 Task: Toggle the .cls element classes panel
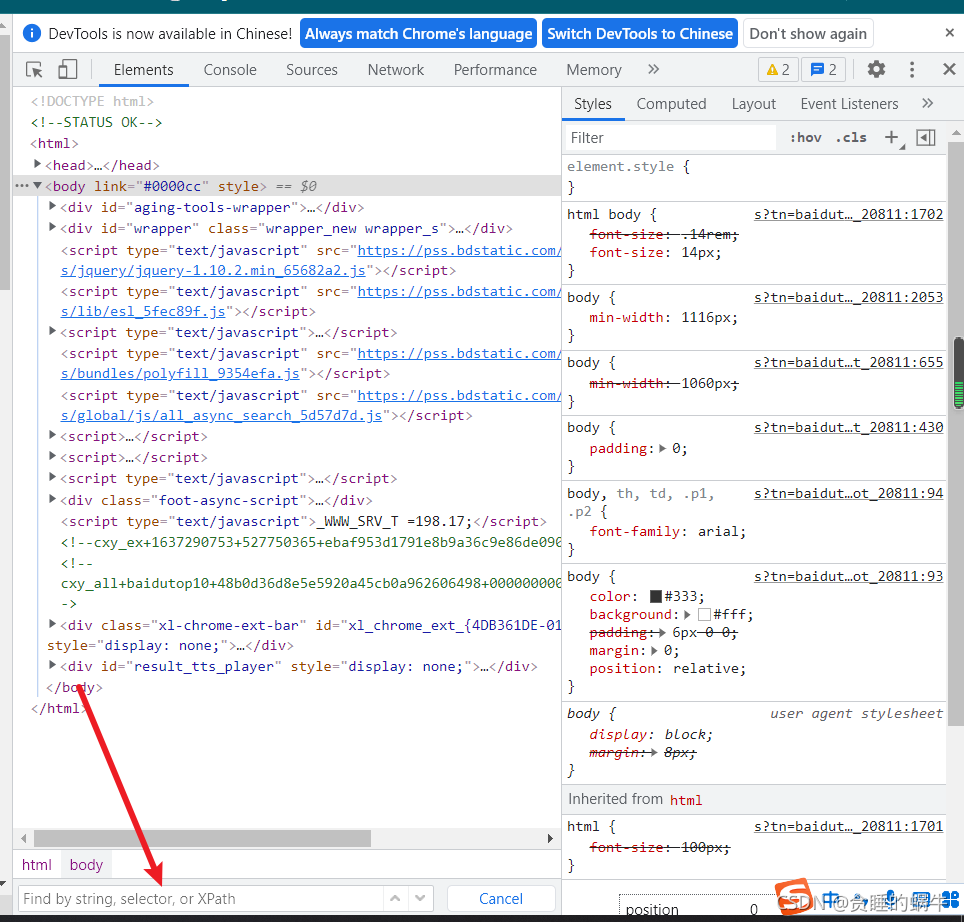(851, 138)
